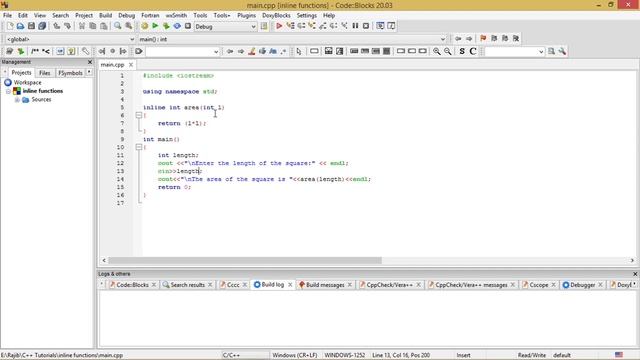The width and height of the screenshot is (640, 360).
Task: Click the Undo toolbar icon
Action: pyautogui.click(x=56, y=26)
